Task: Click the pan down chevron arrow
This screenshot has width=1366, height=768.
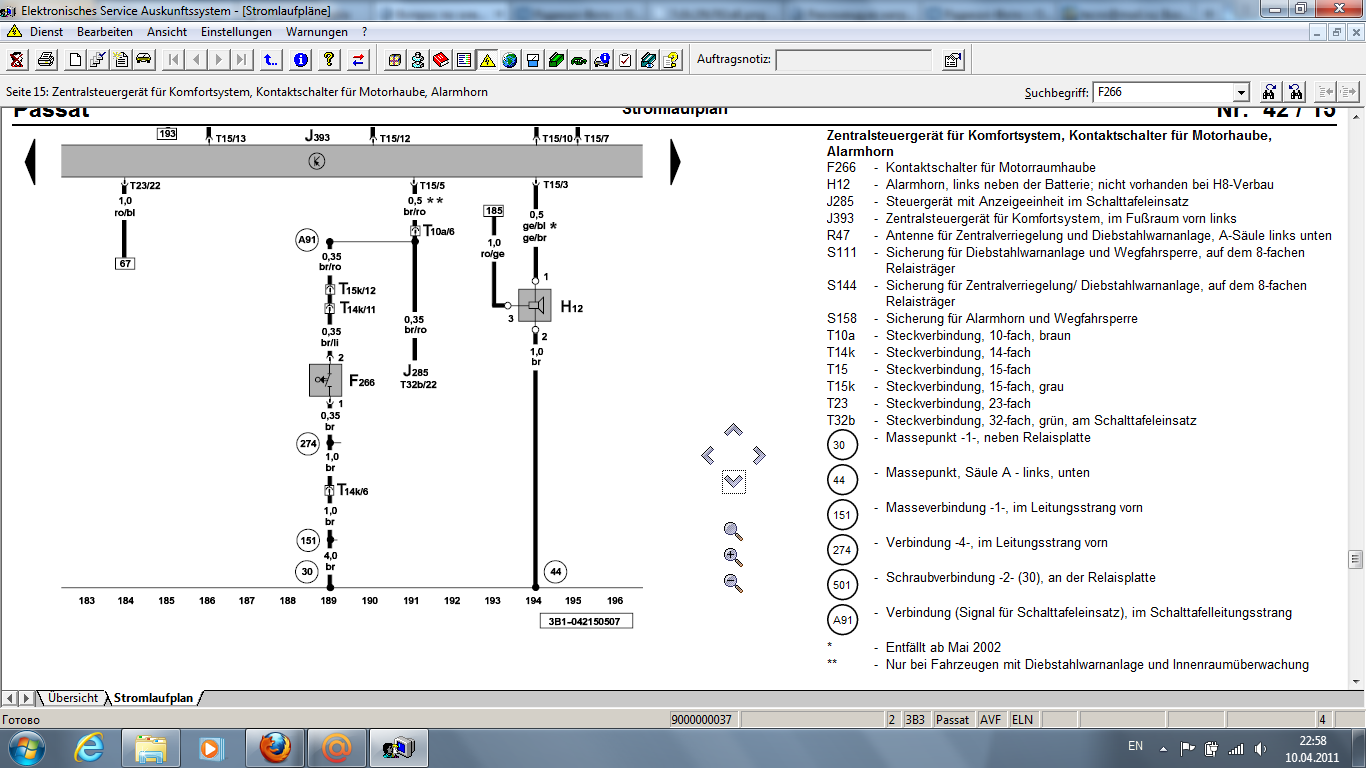Action: pos(733,482)
